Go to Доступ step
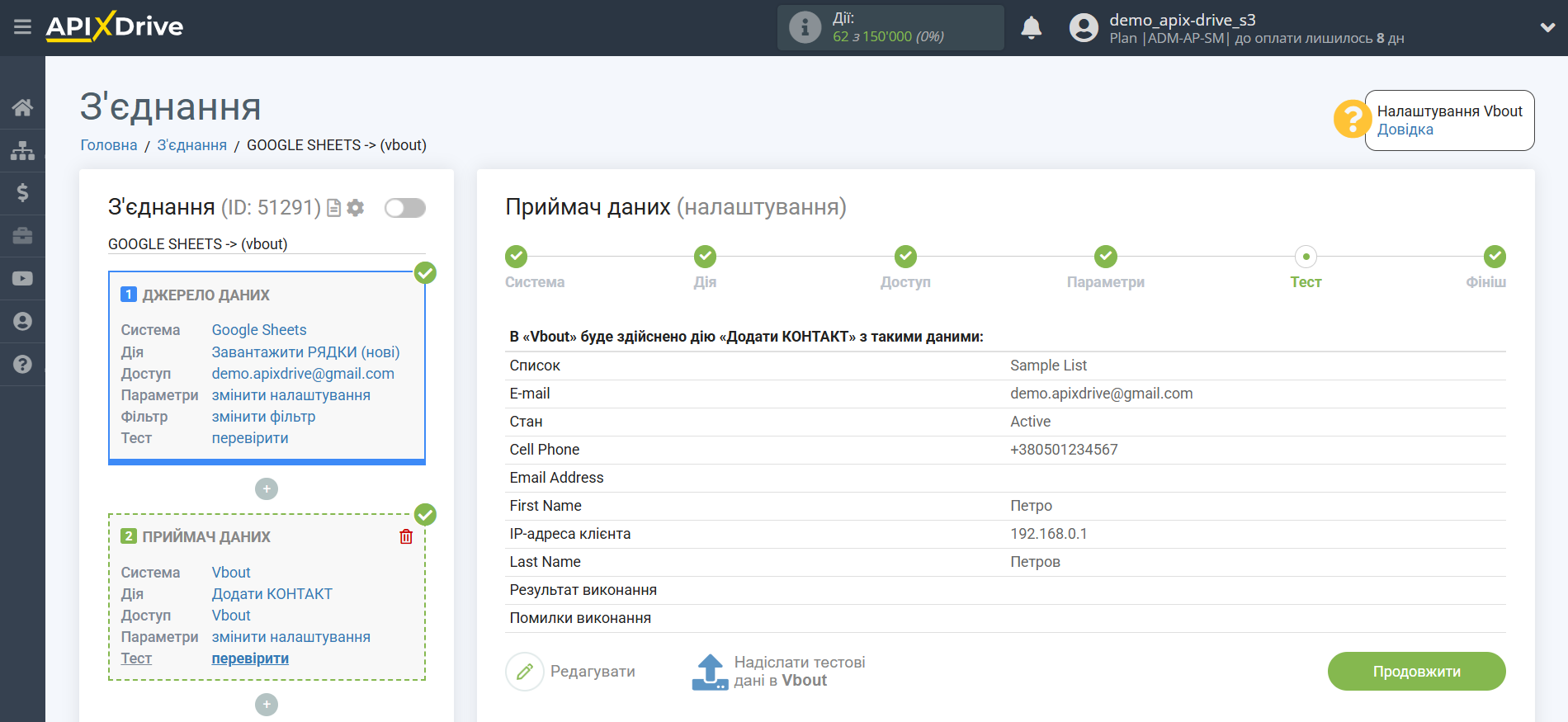This screenshot has height=722, width=1568. 905,257
